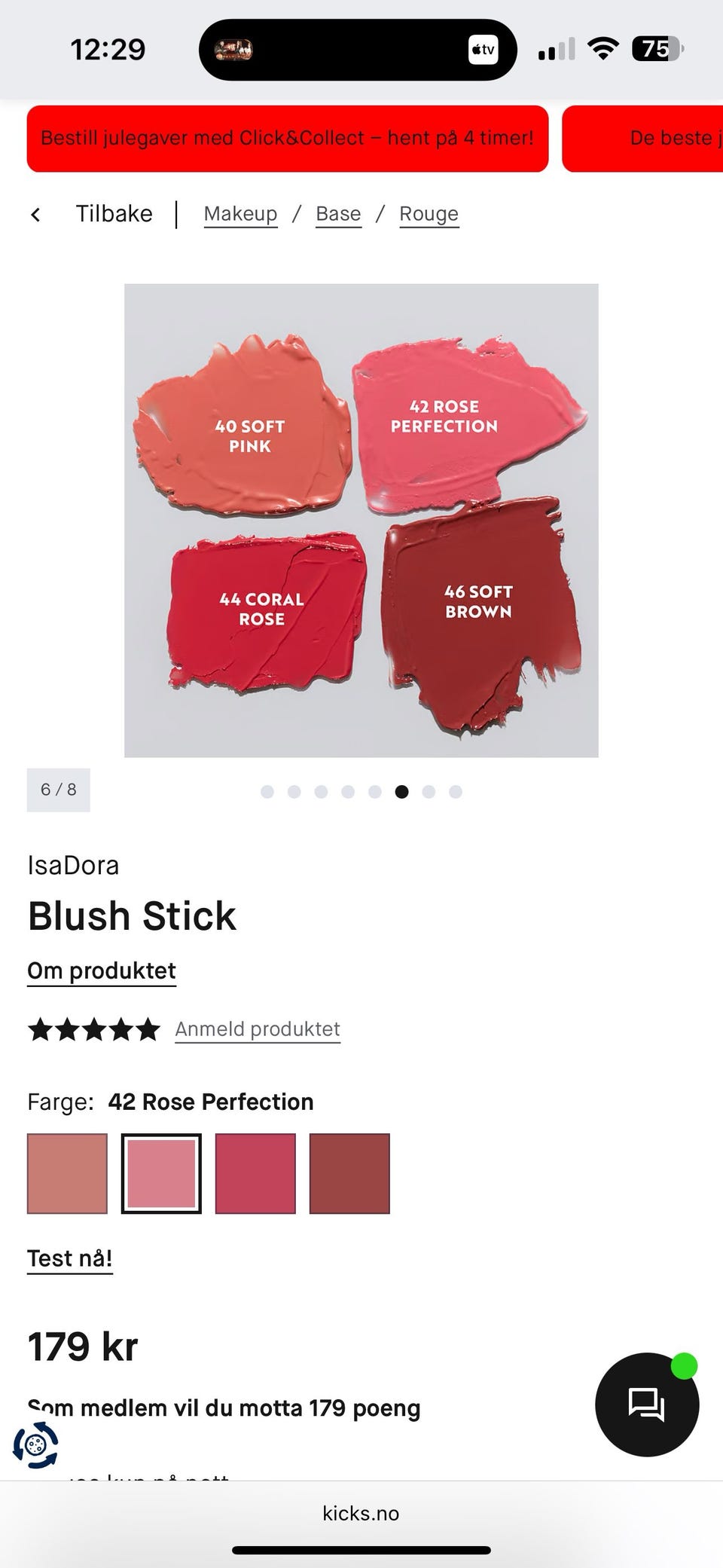Click the Om produktet link
Image resolution: width=723 pixels, height=1568 pixels.
coord(102,971)
